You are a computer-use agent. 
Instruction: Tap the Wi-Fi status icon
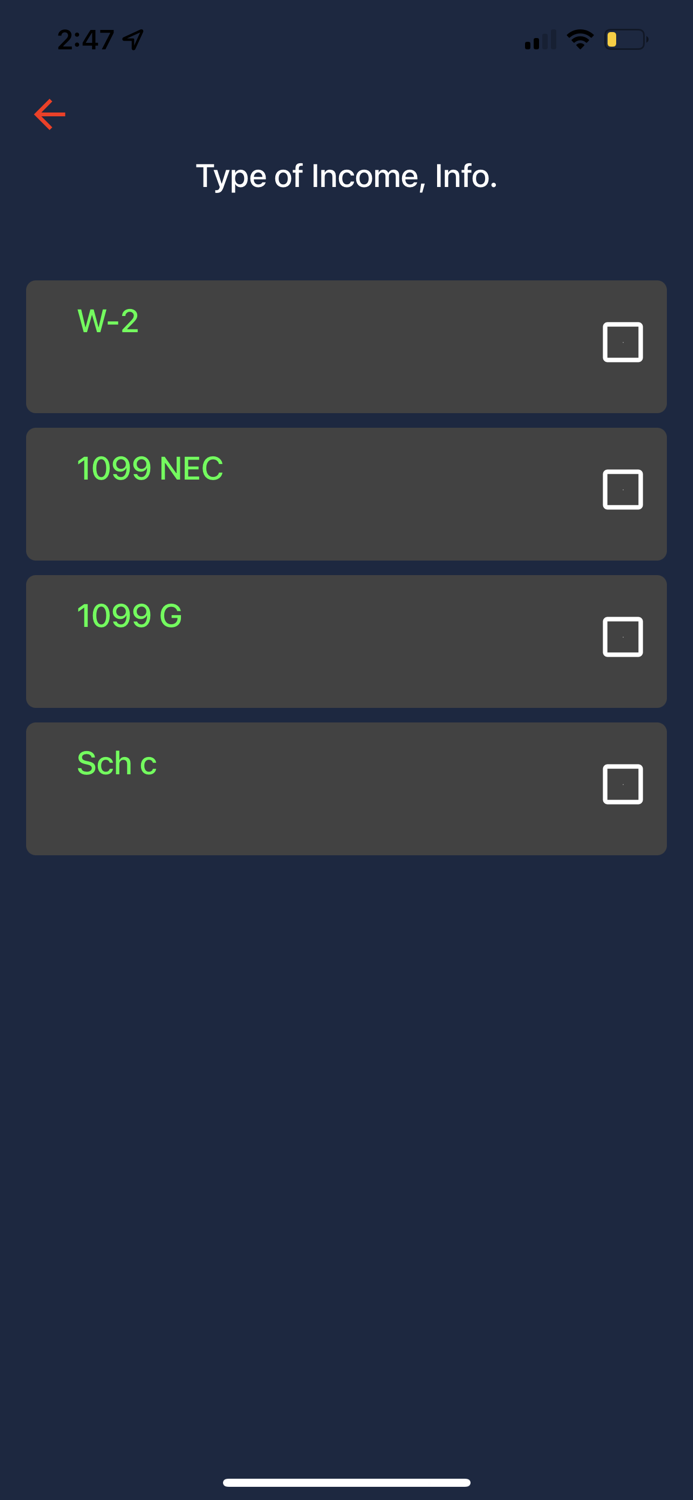click(580, 40)
